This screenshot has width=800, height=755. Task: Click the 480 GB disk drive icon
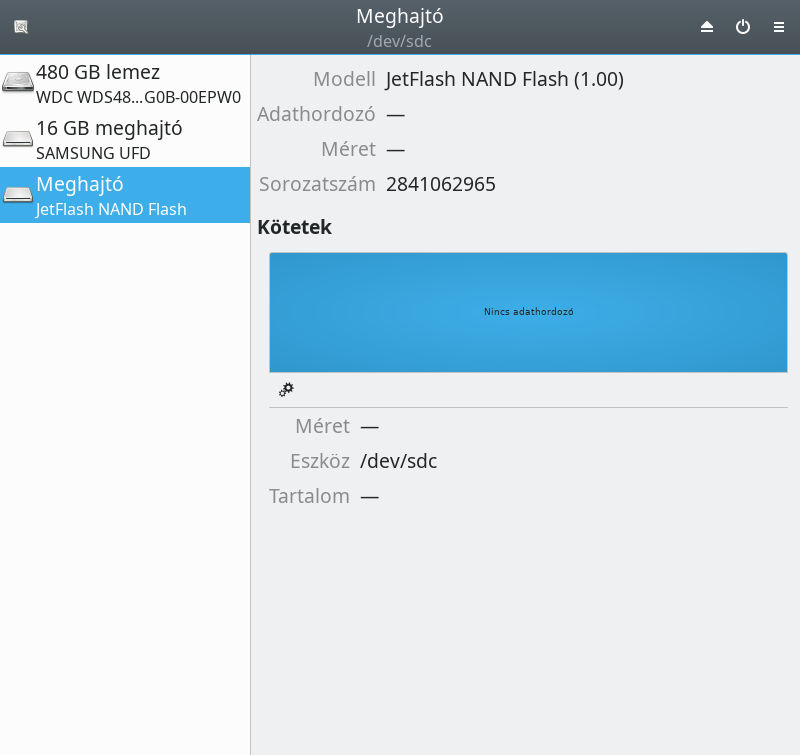18,82
